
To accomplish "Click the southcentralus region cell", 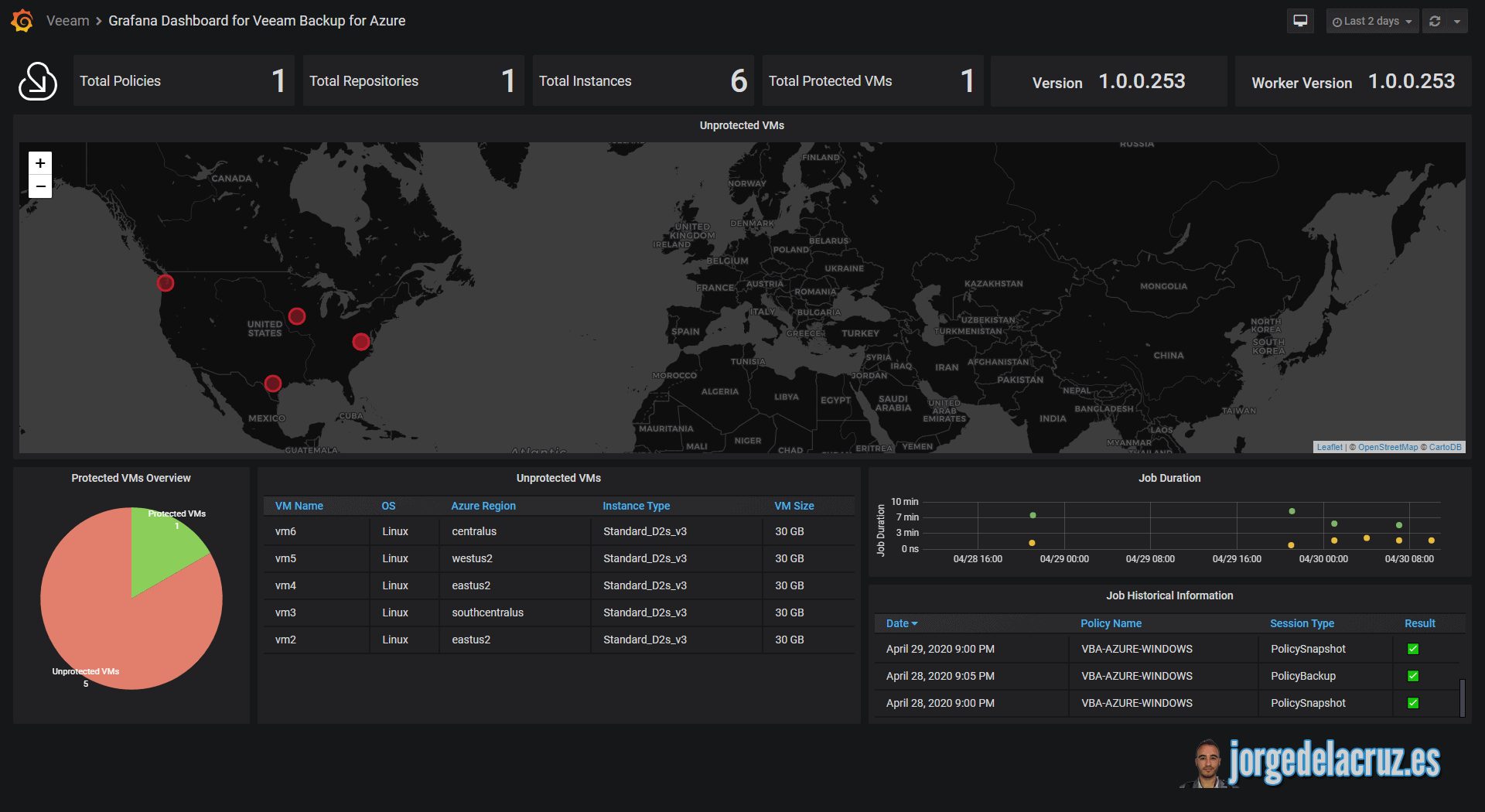I will (515, 612).
